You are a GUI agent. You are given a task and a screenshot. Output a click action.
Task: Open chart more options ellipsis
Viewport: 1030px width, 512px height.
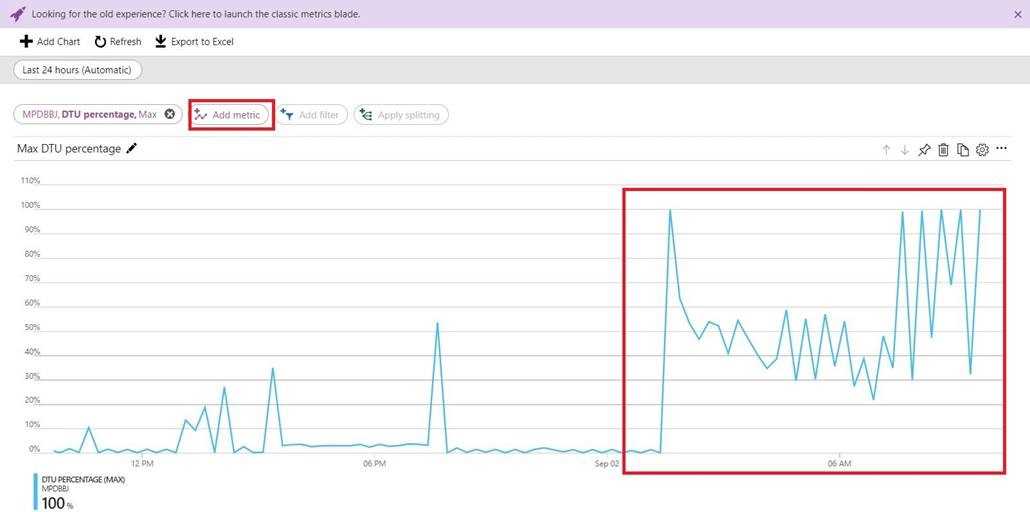pos(1001,149)
